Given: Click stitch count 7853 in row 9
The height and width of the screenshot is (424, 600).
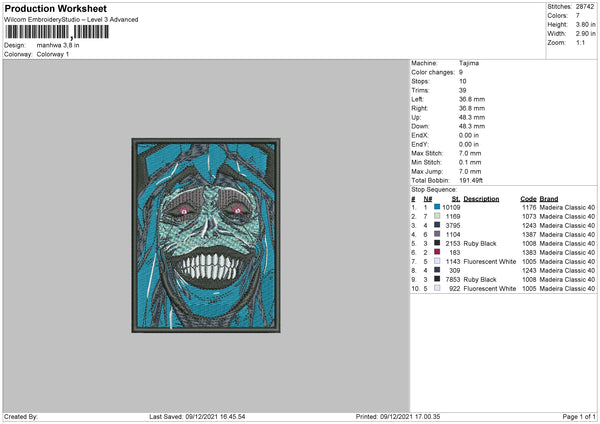Looking at the screenshot, I should pos(453,279).
